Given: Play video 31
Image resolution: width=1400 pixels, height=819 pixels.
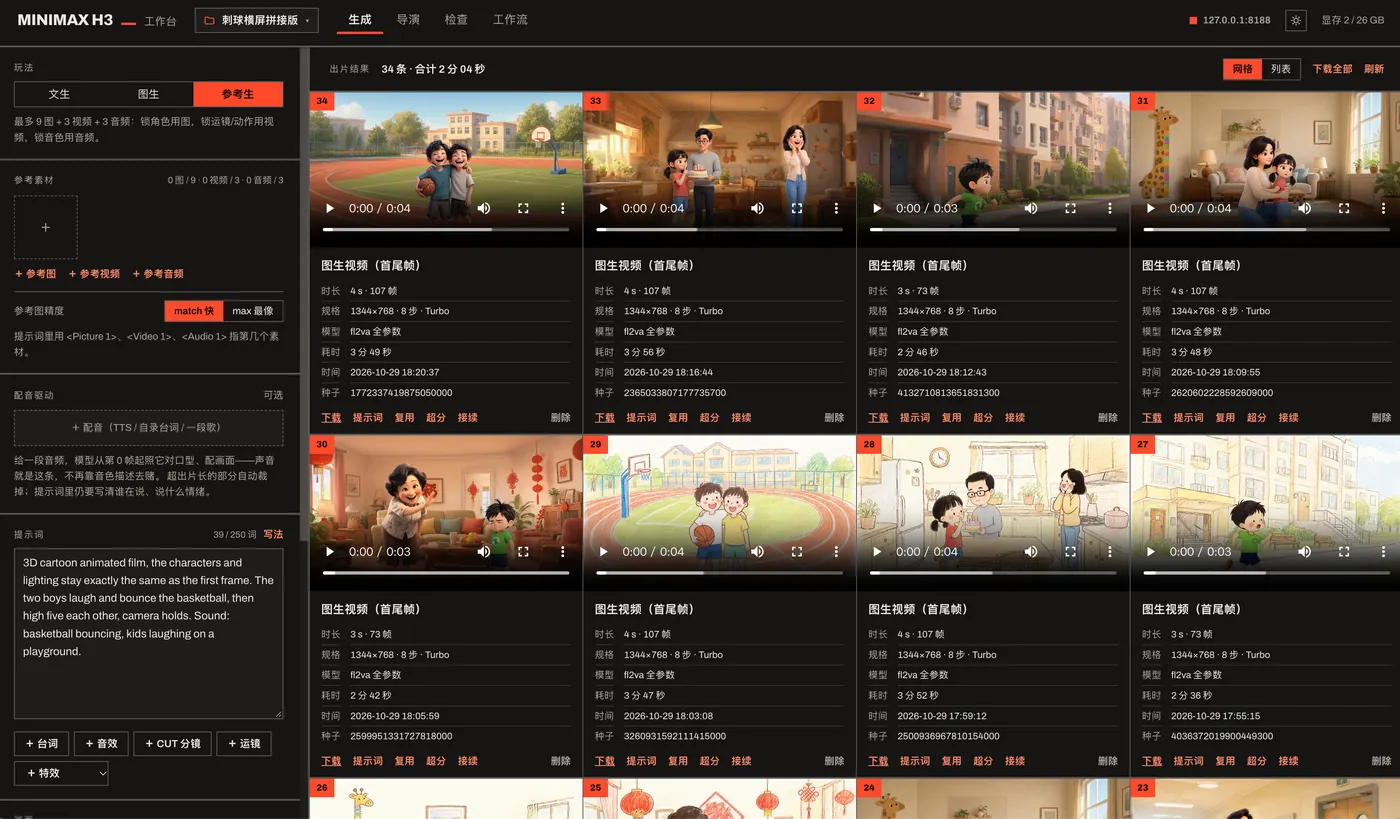Looking at the screenshot, I should 1151,208.
